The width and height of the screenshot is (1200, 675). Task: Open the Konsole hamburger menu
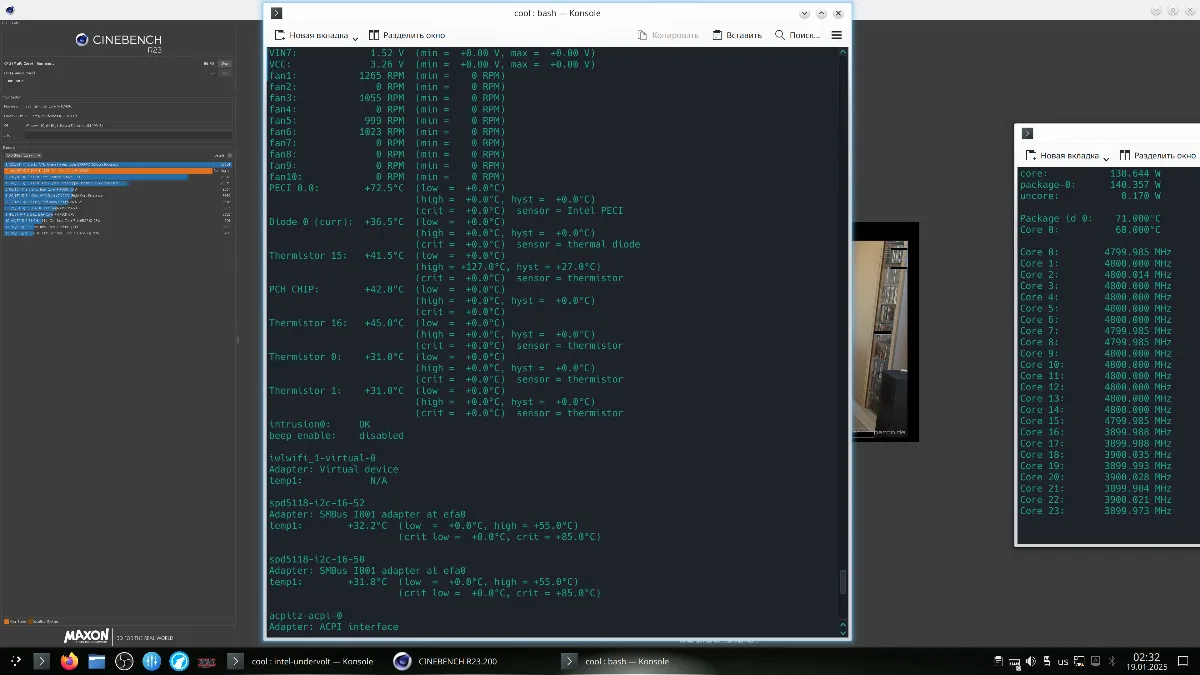pyautogui.click(x=837, y=35)
